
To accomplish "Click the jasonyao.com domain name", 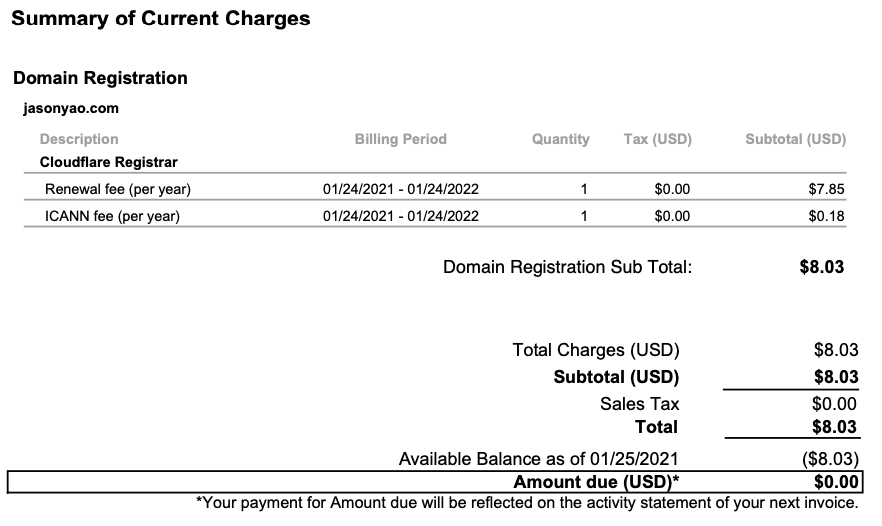I will tap(71, 108).
